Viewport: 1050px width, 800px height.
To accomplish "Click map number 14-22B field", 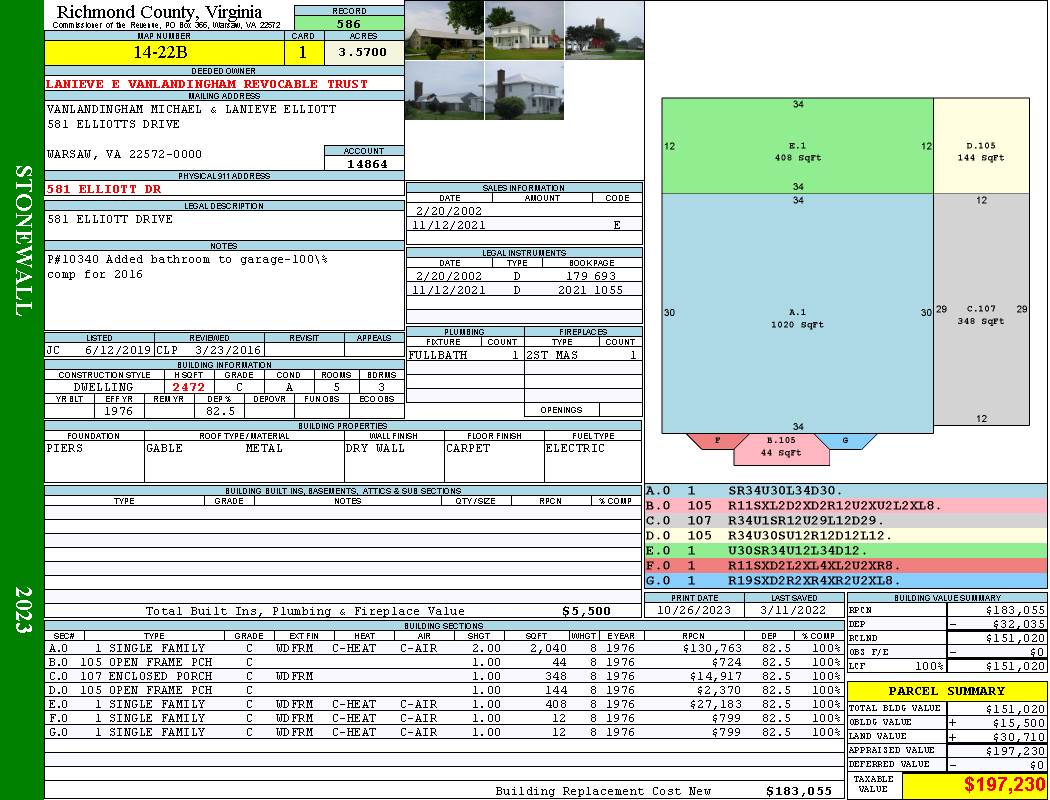I will 164,52.
